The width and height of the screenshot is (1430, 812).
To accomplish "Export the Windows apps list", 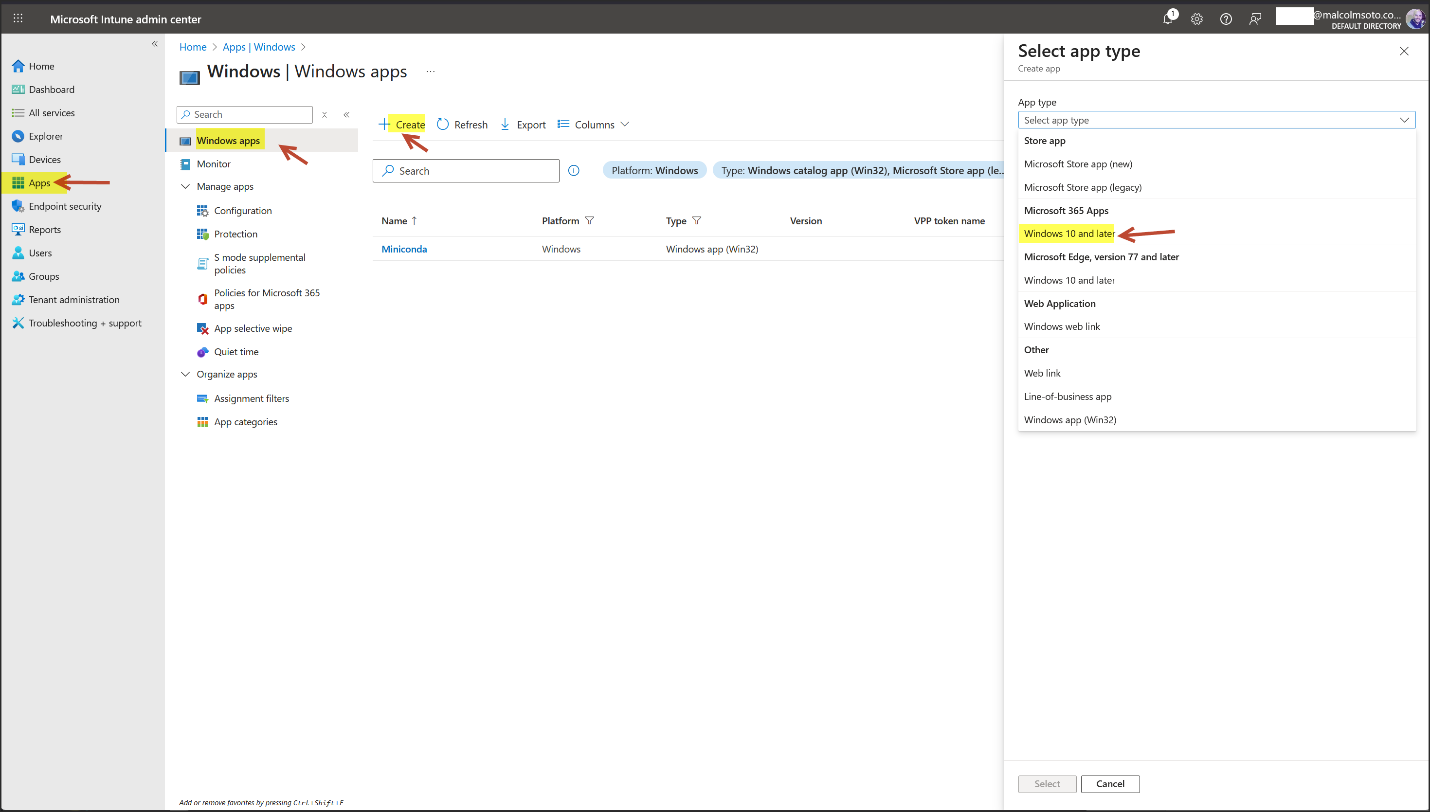I will click(x=523, y=125).
